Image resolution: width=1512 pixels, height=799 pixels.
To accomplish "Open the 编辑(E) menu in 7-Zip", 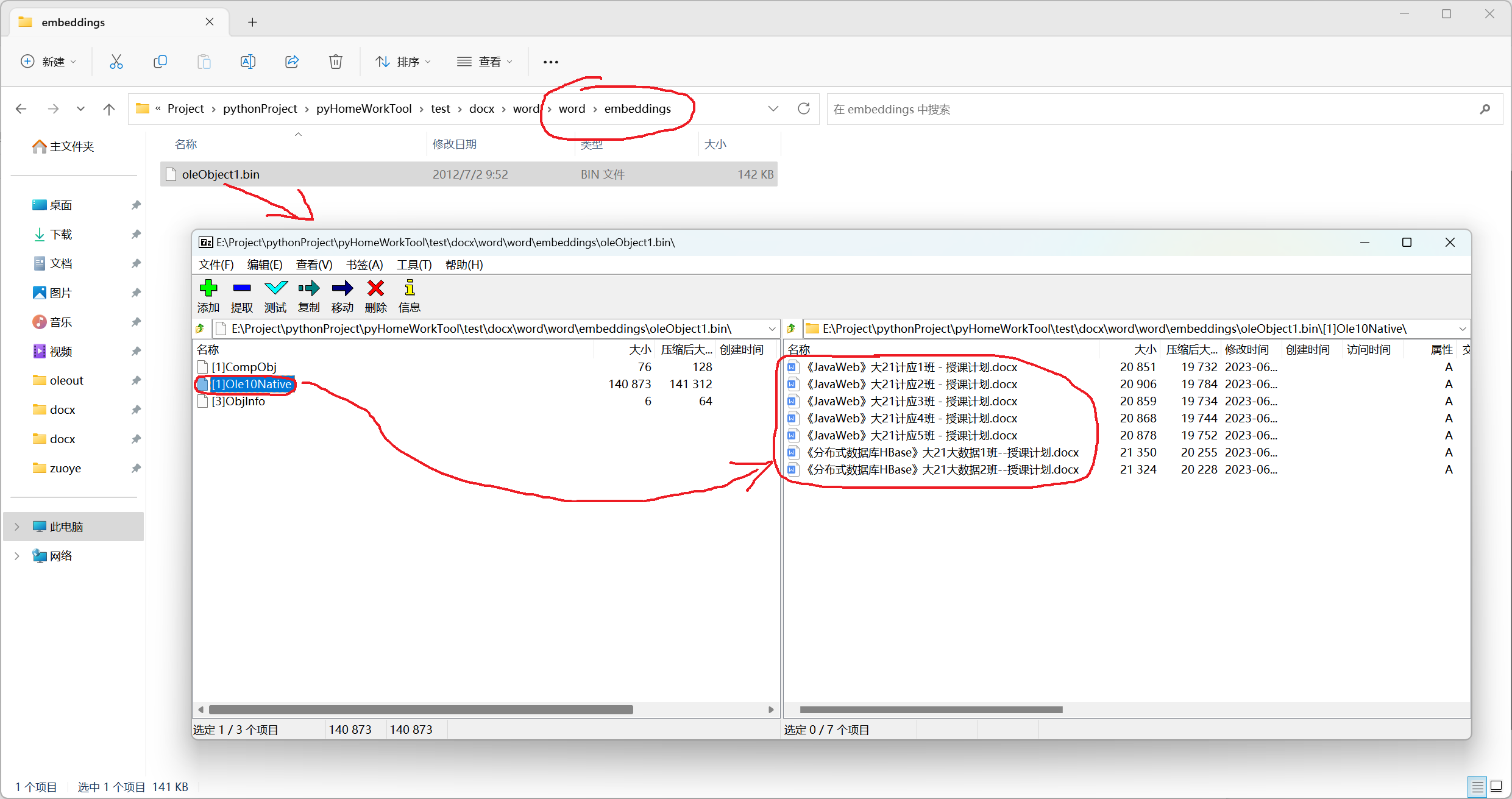I will [265, 265].
